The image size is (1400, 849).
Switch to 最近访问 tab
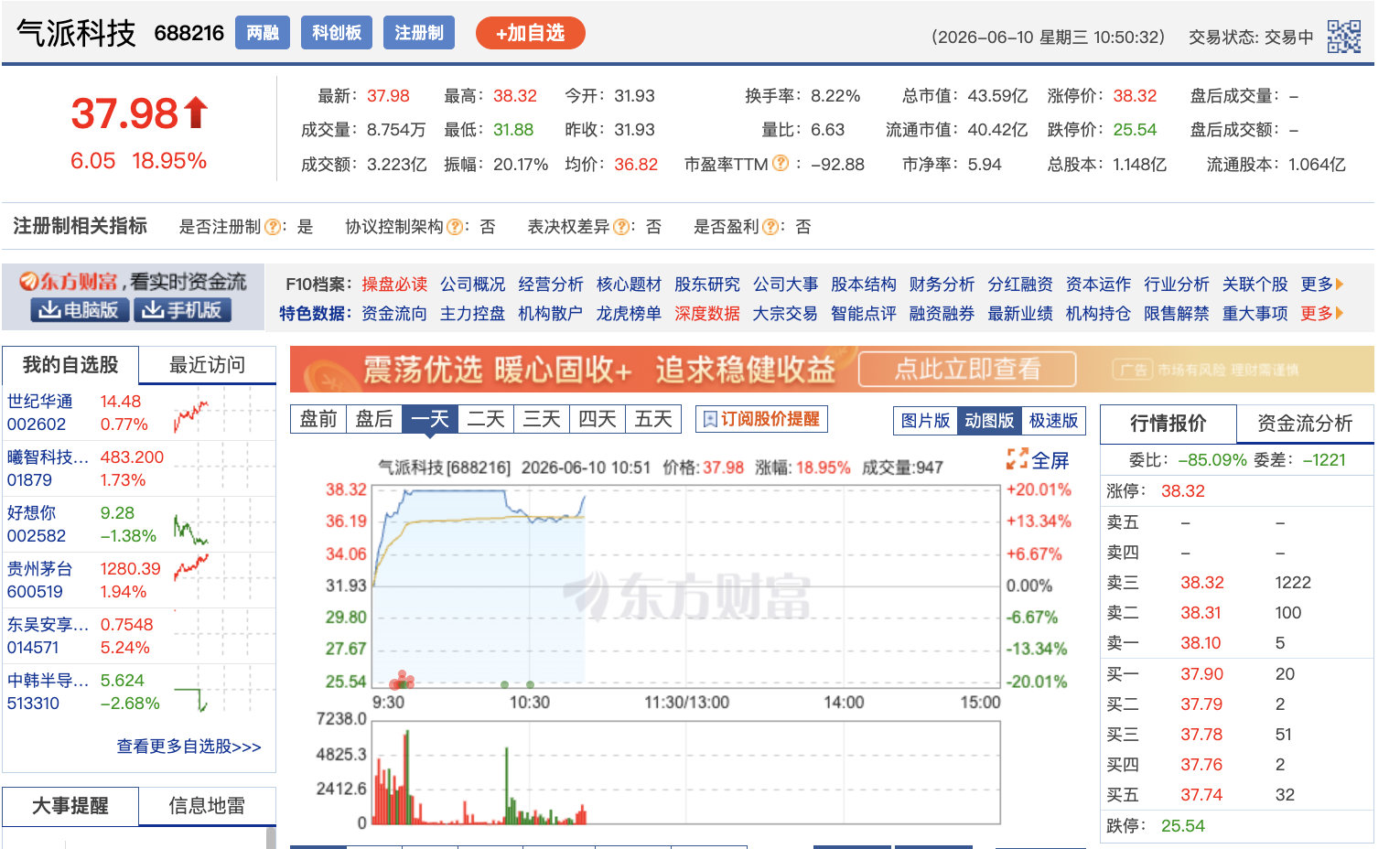pyautogui.click(x=208, y=365)
